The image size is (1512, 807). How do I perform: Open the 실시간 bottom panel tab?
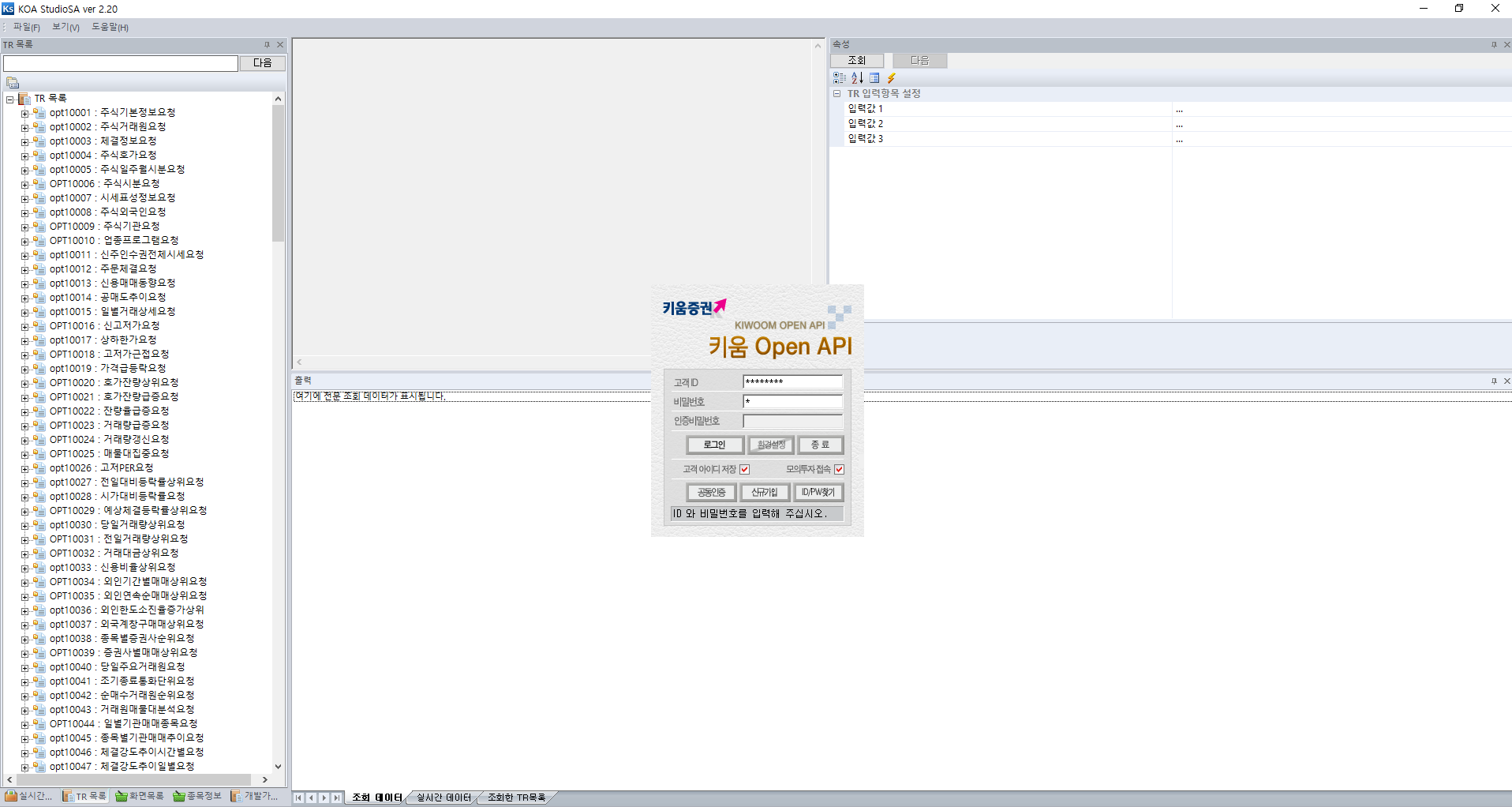29,796
